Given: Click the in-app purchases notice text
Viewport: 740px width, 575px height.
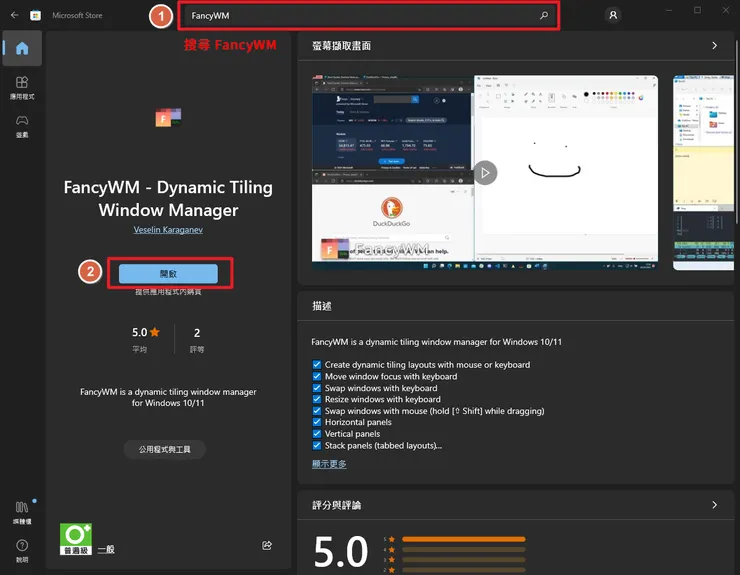Looking at the screenshot, I should (x=168, y=292).
